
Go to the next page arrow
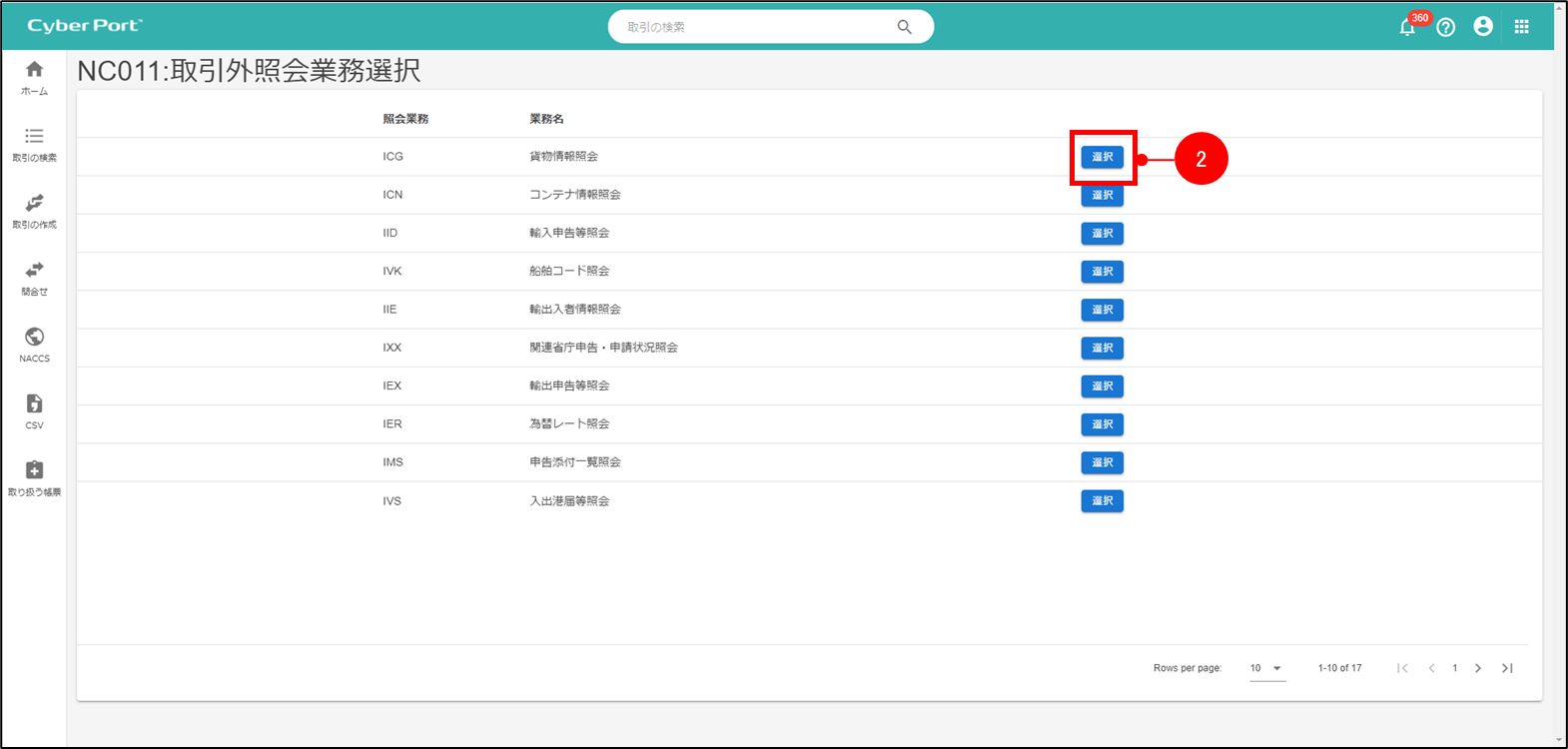1478,668
